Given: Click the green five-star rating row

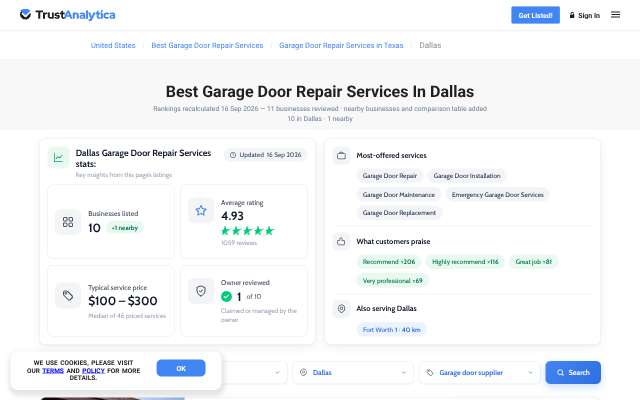Looking at the screenshot, I should 247,231.
